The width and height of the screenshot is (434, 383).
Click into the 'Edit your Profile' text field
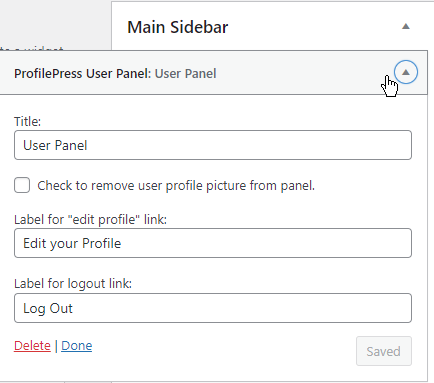[213, 243]
